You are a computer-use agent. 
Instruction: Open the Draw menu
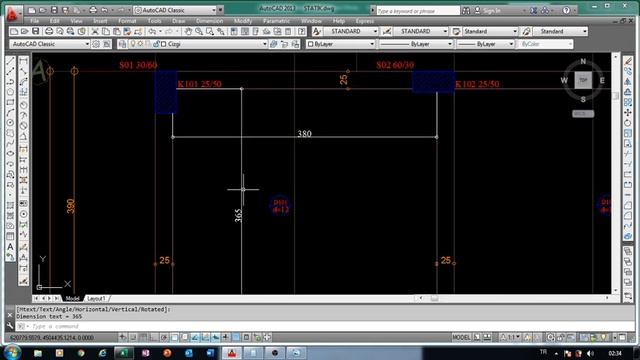pos(178,21)
